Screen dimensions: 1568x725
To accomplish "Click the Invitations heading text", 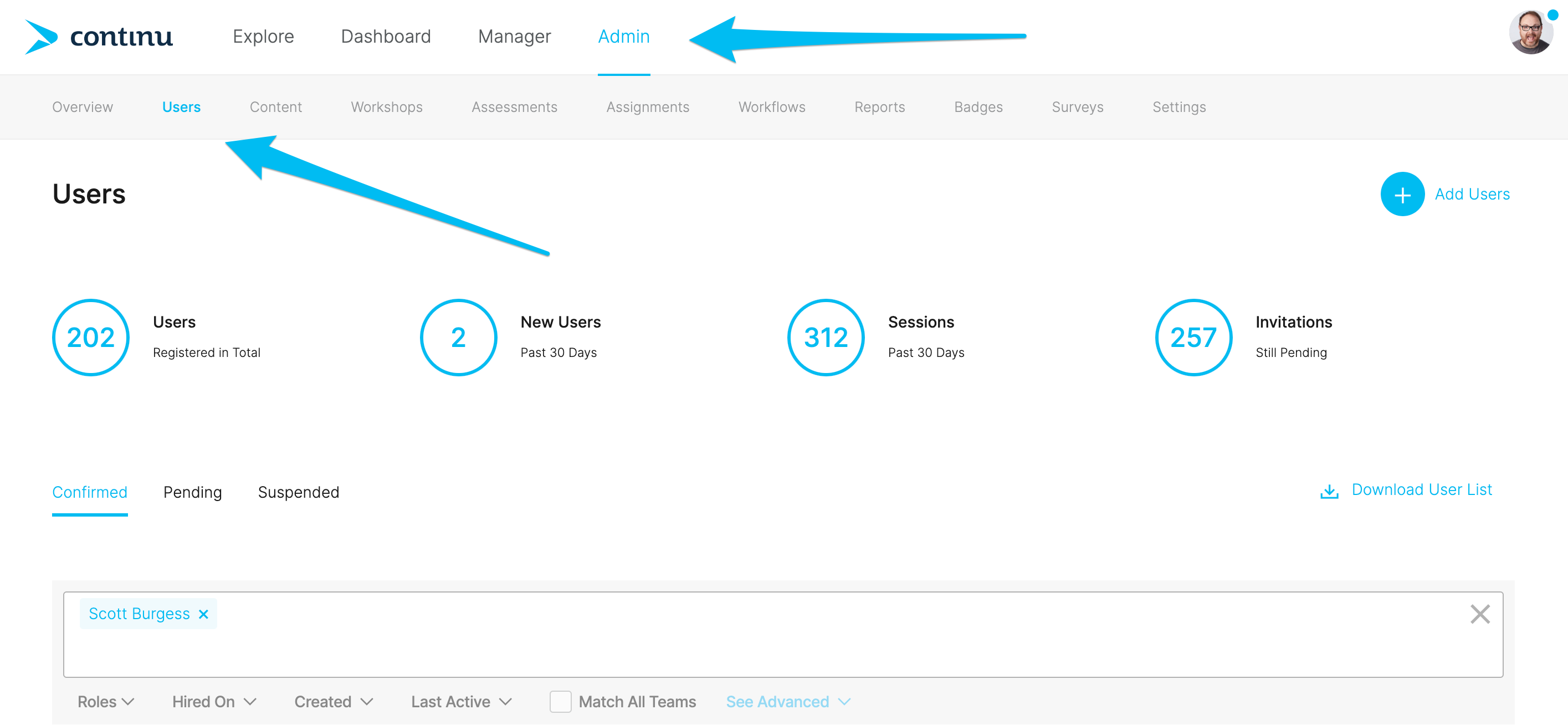I will [1294, 323].
